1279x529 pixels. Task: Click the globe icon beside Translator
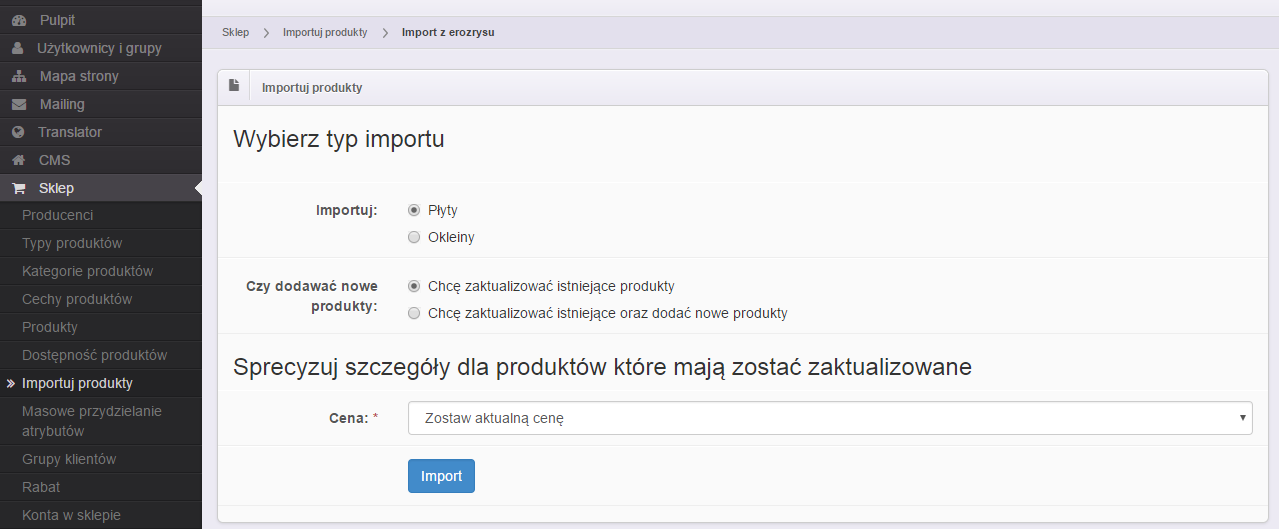[18, 132]
